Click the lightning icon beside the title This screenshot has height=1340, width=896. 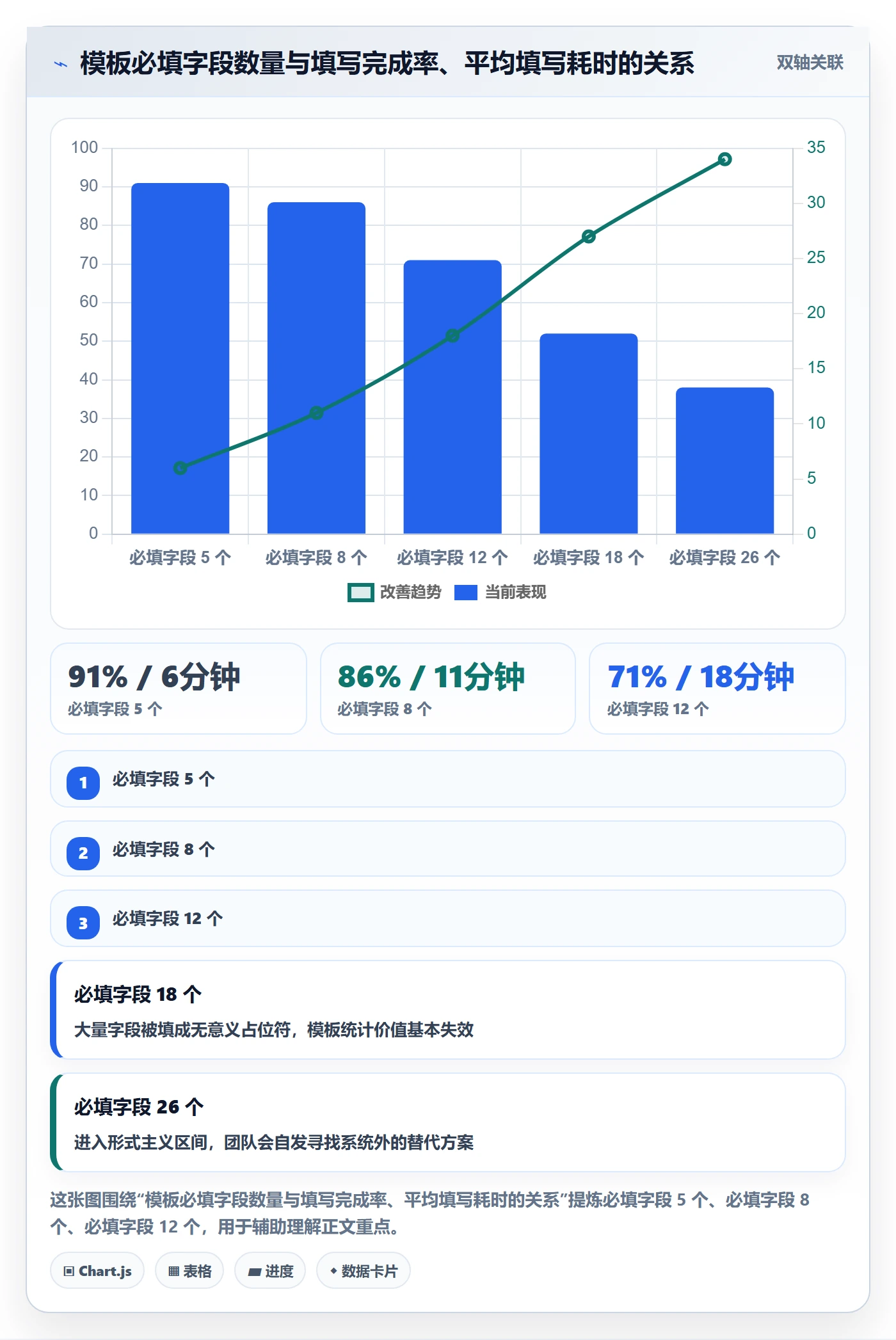click(x=61, y=64)
